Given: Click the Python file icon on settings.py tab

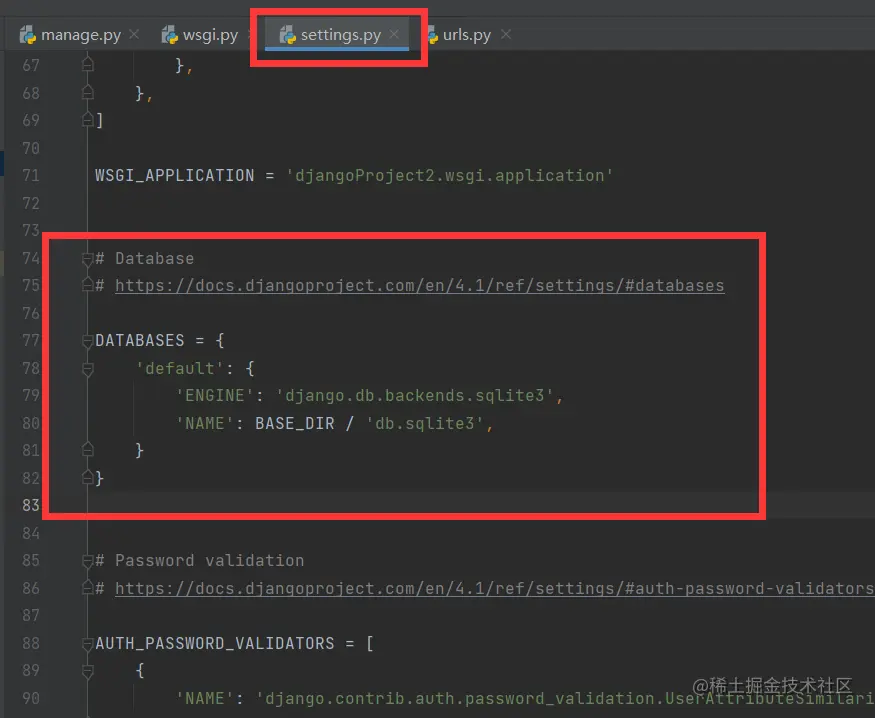Looking at the screenshot, I should click(287, 35).
